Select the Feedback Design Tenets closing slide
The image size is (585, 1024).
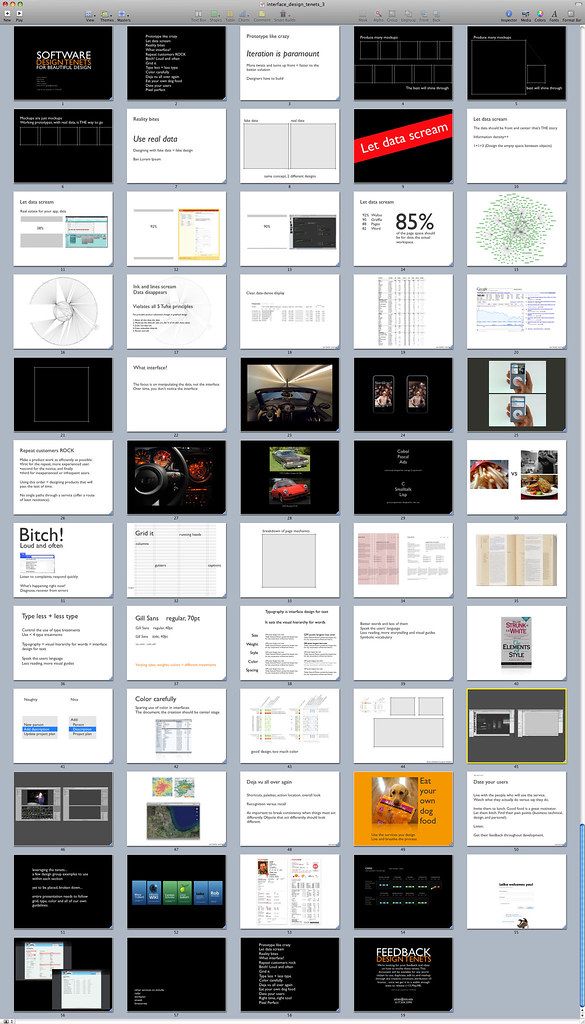[403, 975]
